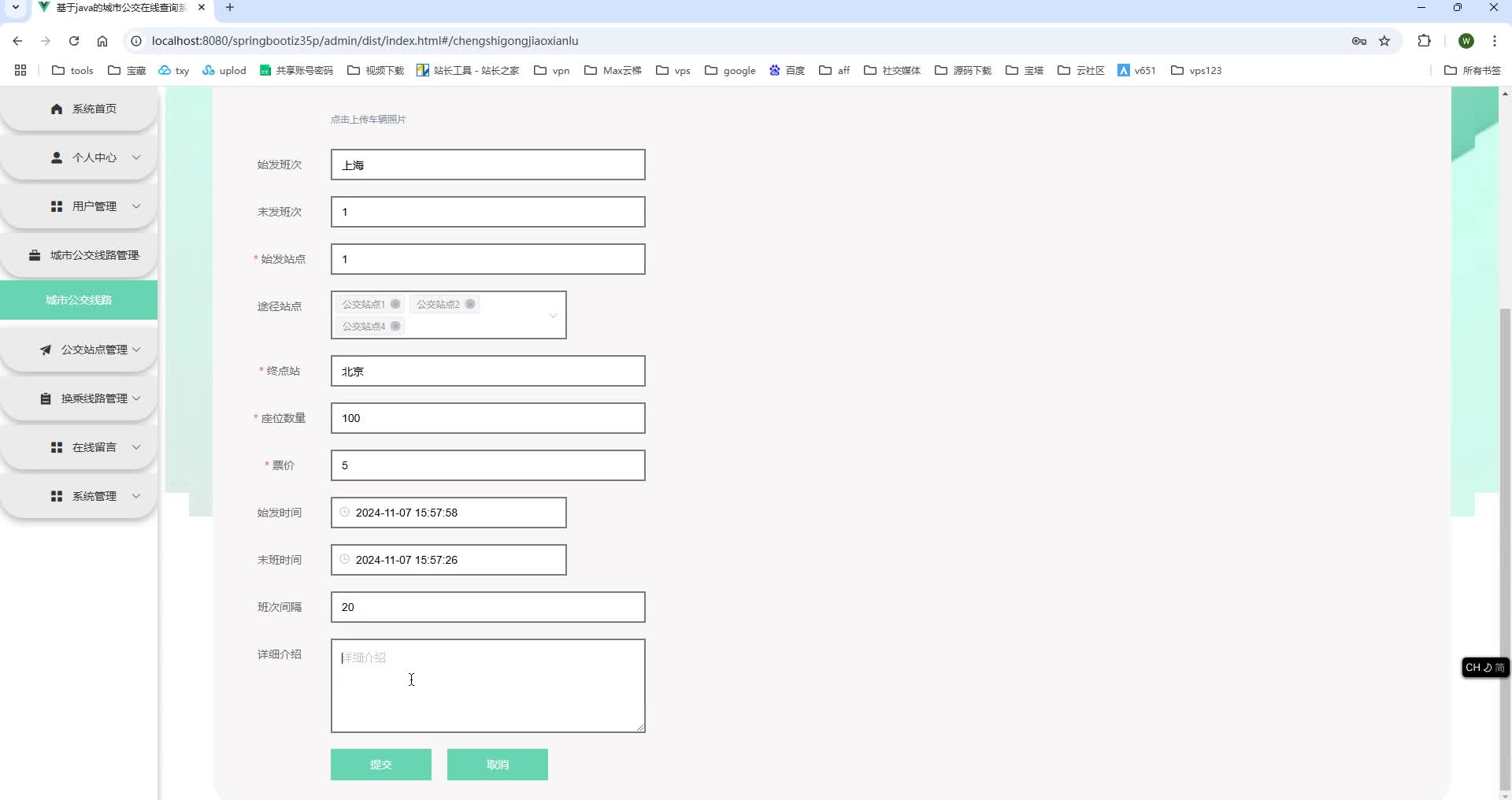
Task: Open the extensions puzzle icon
Action: [x=1424, y=41]
